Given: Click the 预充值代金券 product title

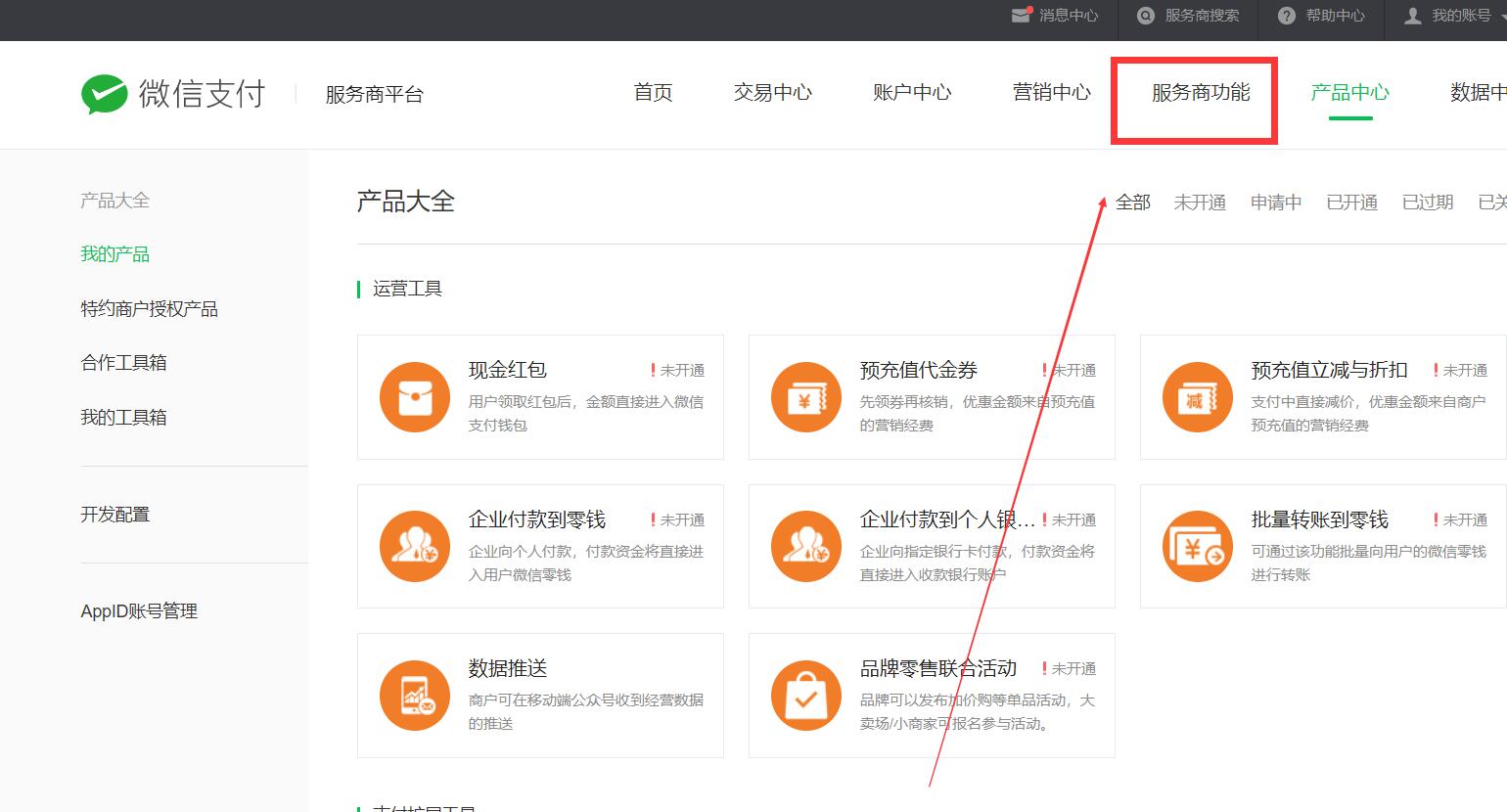Looking at the screenshot, I should coord(918,370).
